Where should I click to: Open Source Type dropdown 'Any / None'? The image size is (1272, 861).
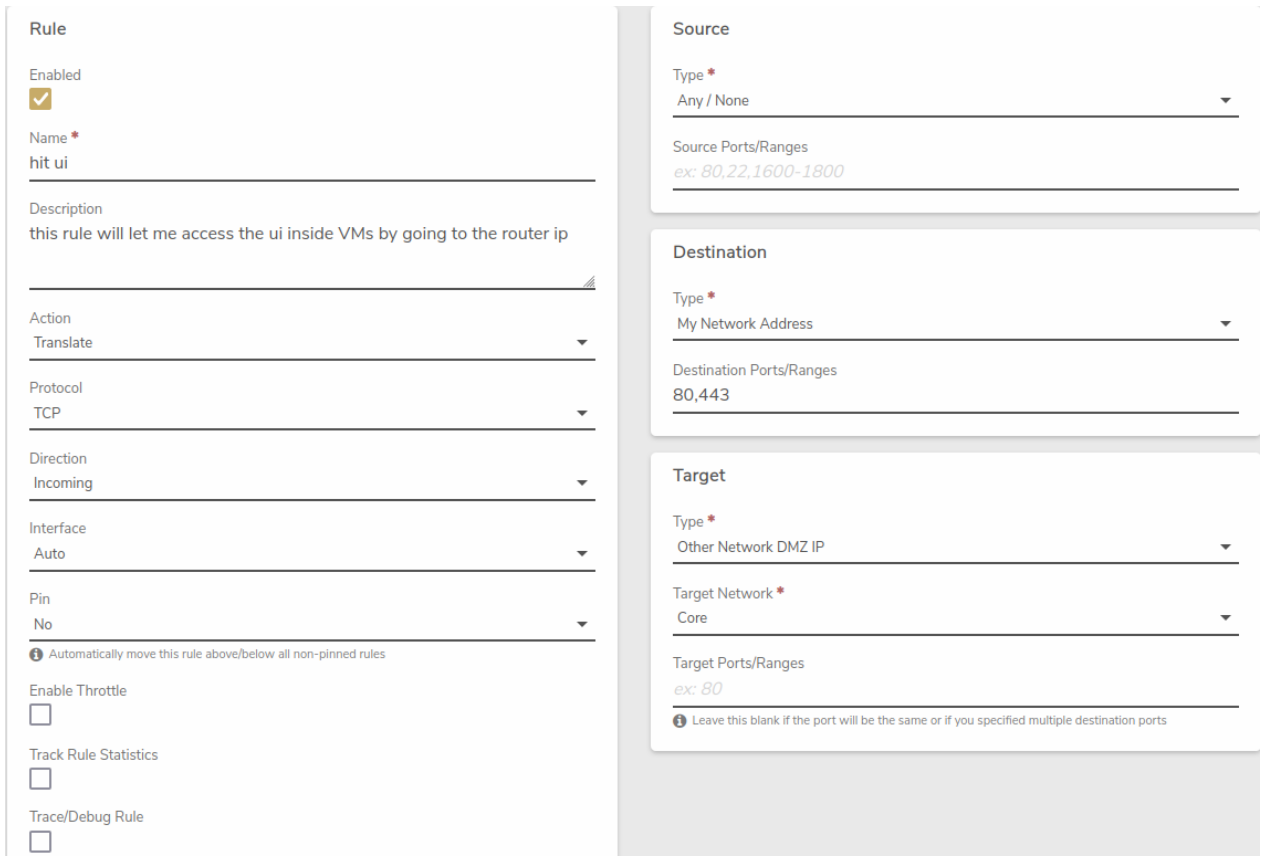tap(958, 100)
